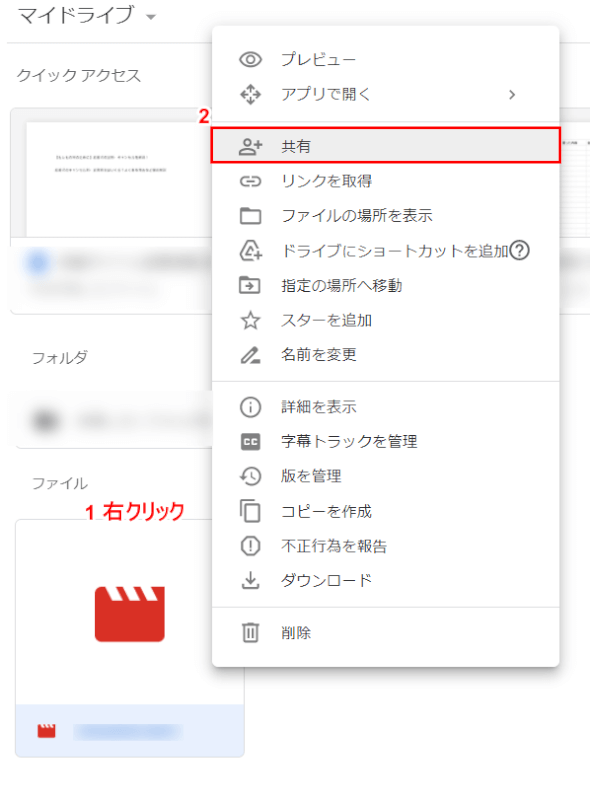The image size is (590, 800).
Task: Select プレビュー from the context menu
Action: (x=385, y=60)
